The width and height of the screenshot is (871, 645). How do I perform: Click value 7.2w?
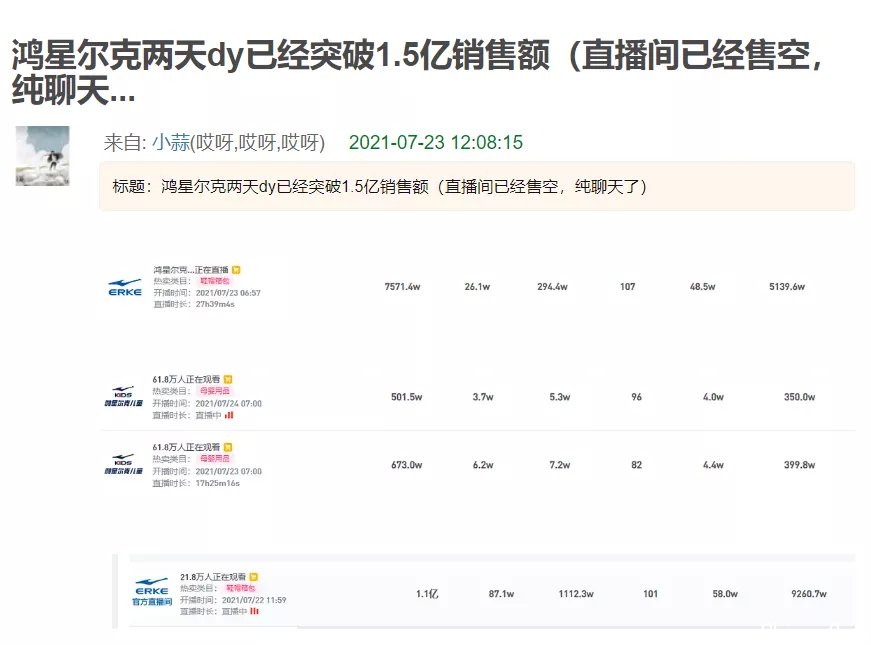coord(560,465)
